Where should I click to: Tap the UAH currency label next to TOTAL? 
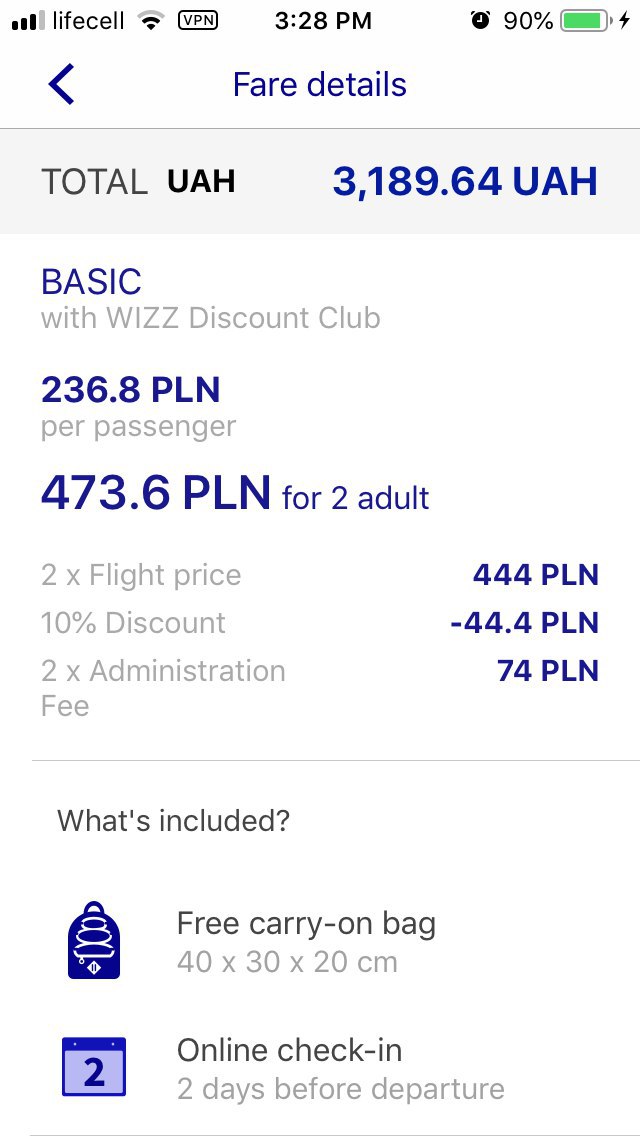(201, 181)
